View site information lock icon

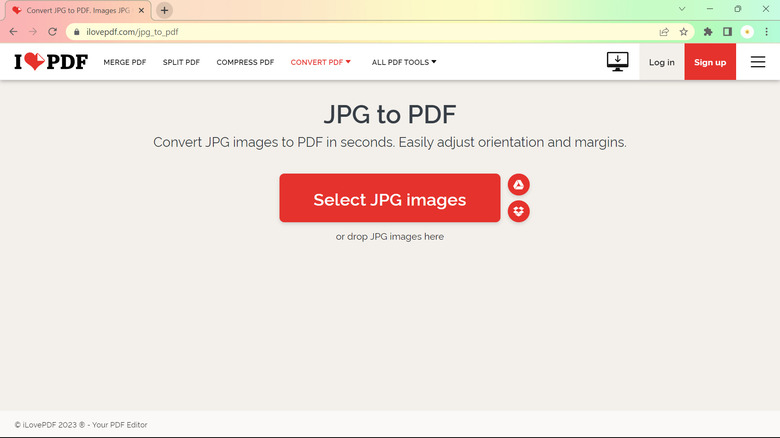[x=76, y=32]
